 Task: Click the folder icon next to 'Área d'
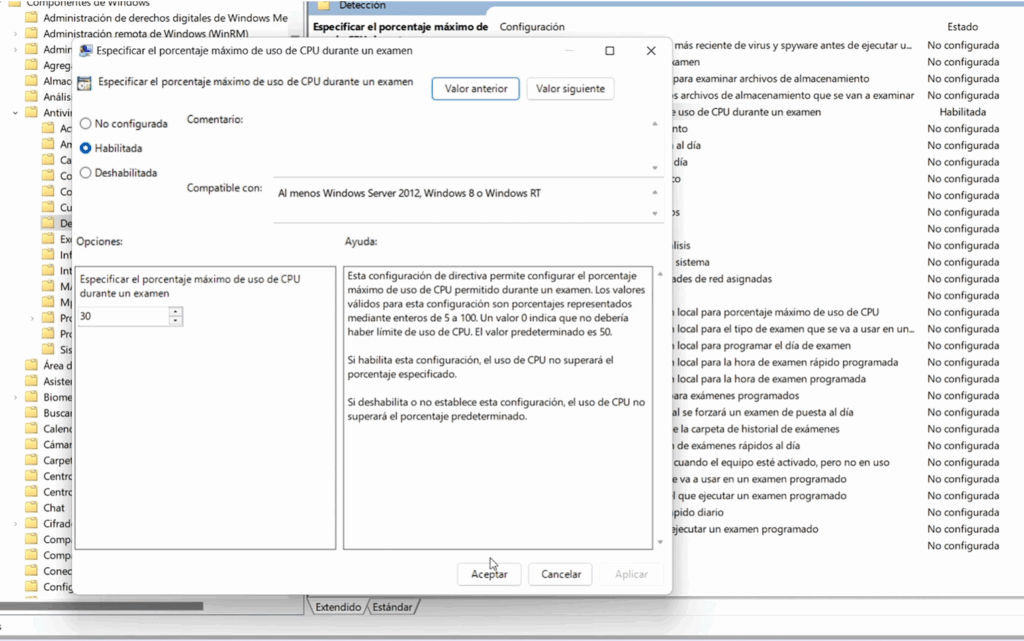pyautogui.click(x=31, y=365)
